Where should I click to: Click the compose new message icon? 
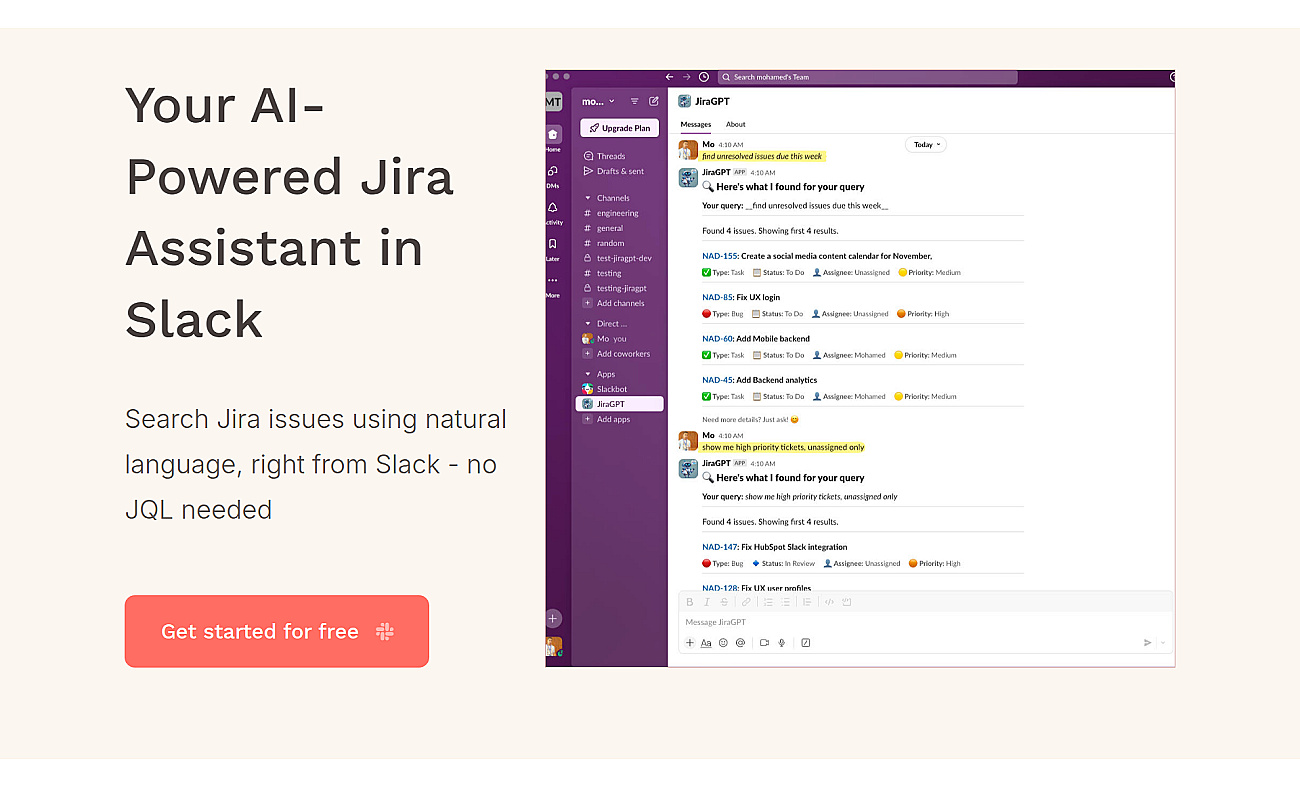click(x=654, y=101)
